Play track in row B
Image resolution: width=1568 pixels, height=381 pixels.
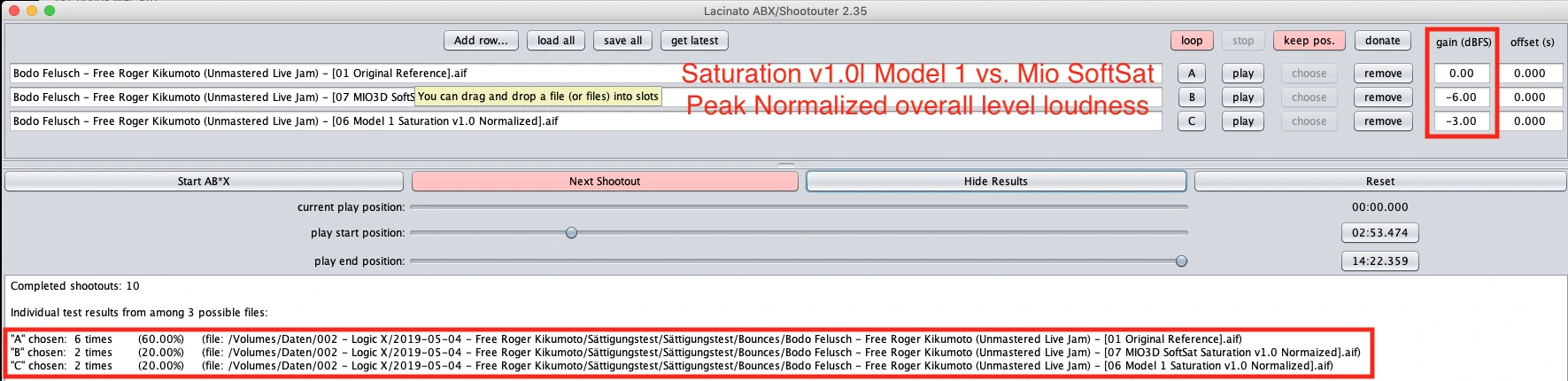1242,97
